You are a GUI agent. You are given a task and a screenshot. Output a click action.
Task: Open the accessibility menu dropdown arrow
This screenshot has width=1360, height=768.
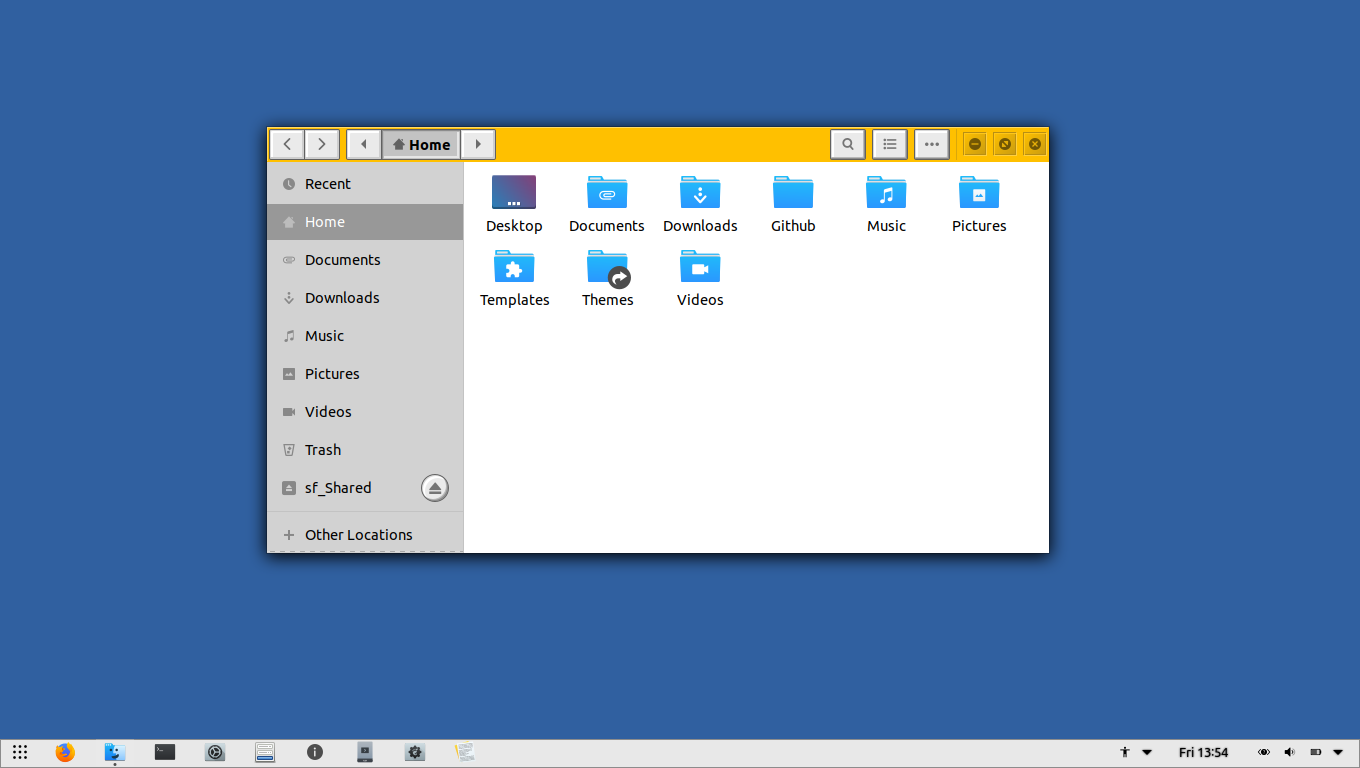[1147, 752]
